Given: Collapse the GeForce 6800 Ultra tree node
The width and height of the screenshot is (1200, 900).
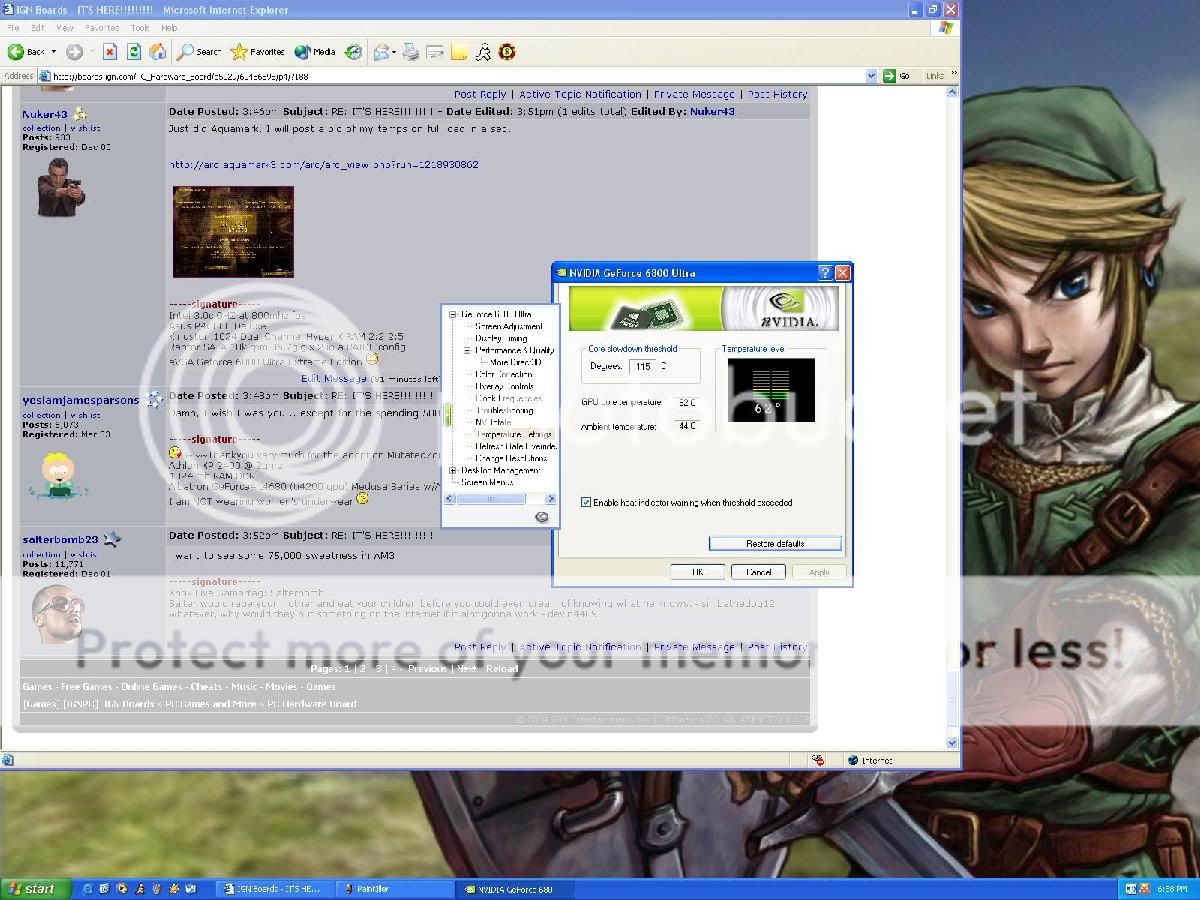Looking at the screenshot, I should (453, 315).
